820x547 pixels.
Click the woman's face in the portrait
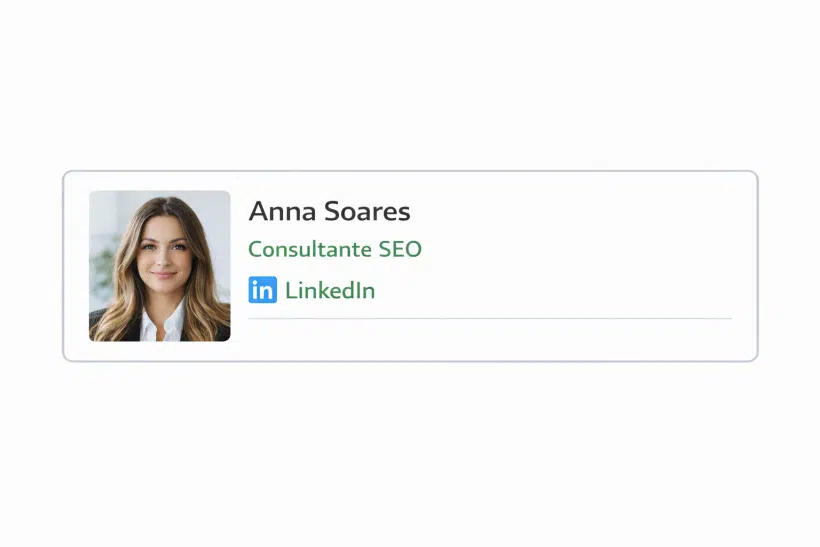(x=164, y=252)
